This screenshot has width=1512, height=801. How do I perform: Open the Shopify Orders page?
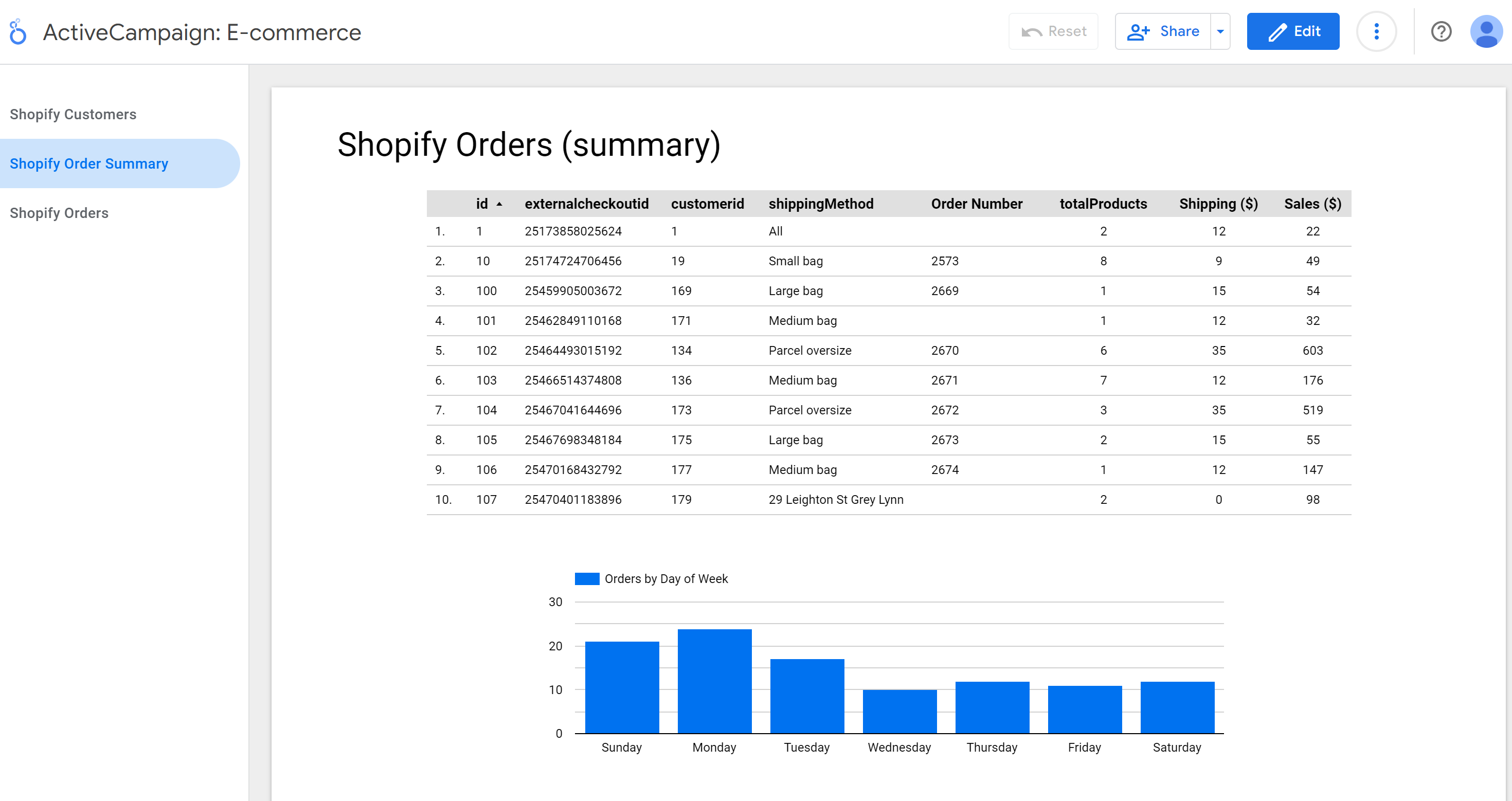tap(59, 213)
